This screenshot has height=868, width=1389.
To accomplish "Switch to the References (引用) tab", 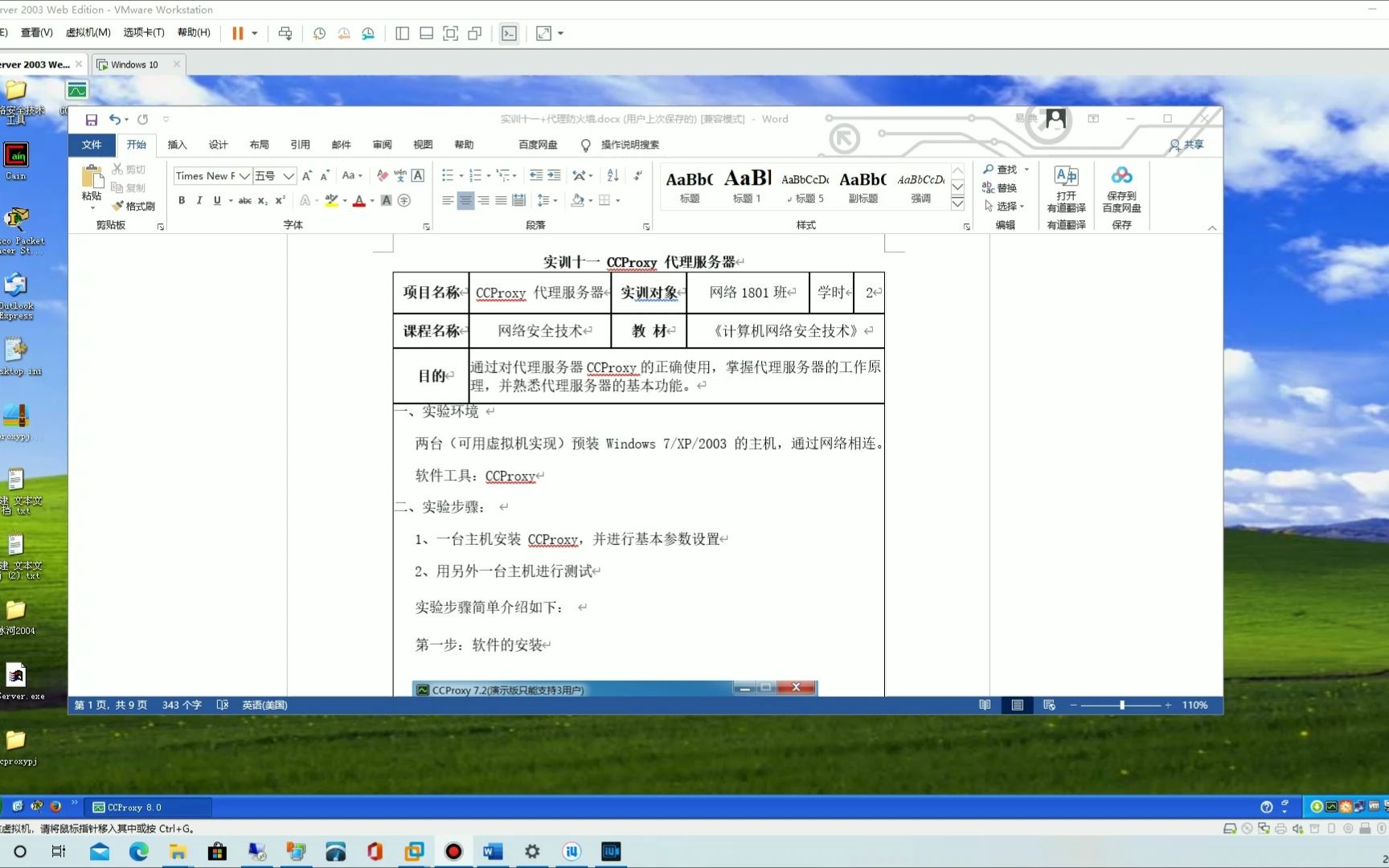I will (300, 145).
